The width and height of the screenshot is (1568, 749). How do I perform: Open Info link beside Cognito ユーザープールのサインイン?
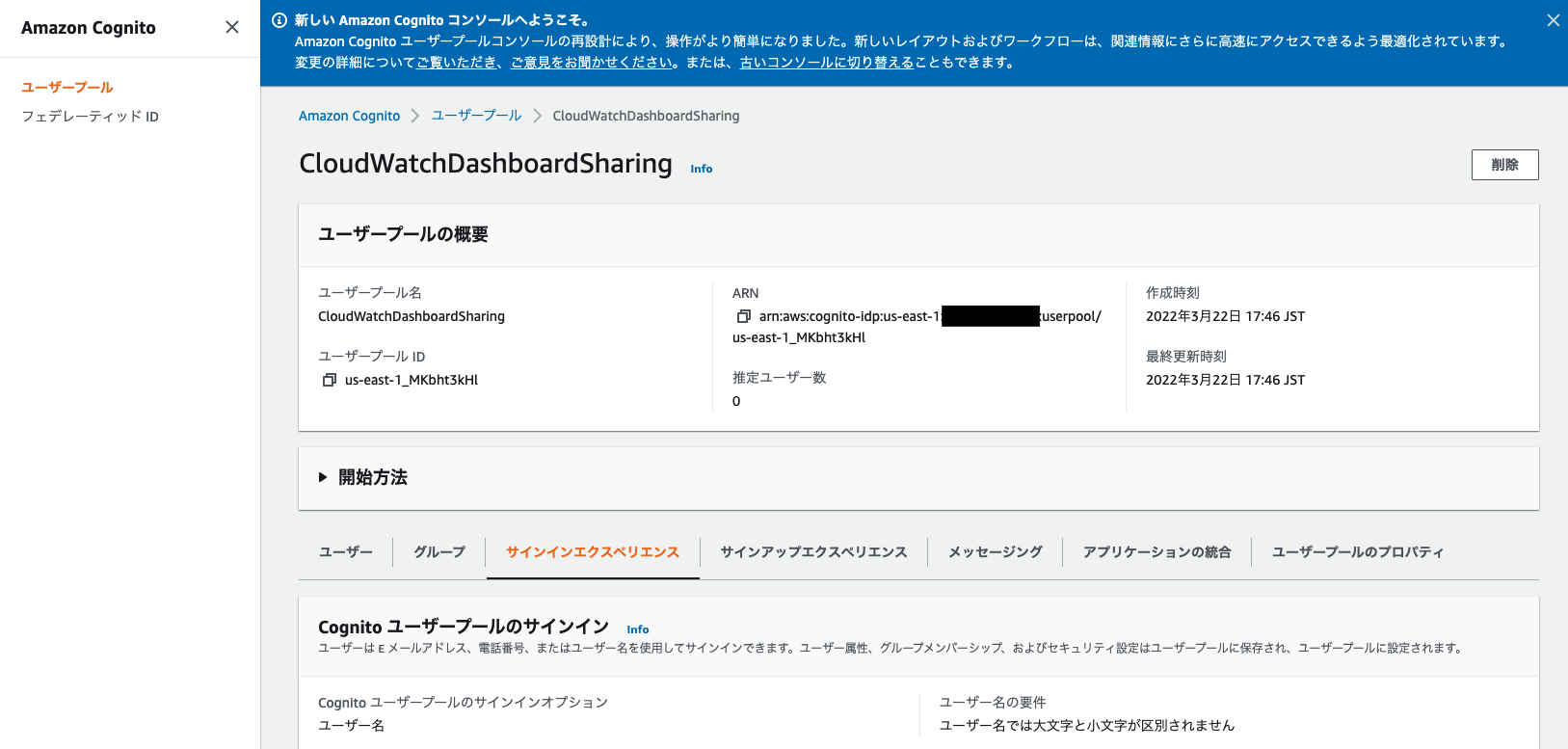638,629
